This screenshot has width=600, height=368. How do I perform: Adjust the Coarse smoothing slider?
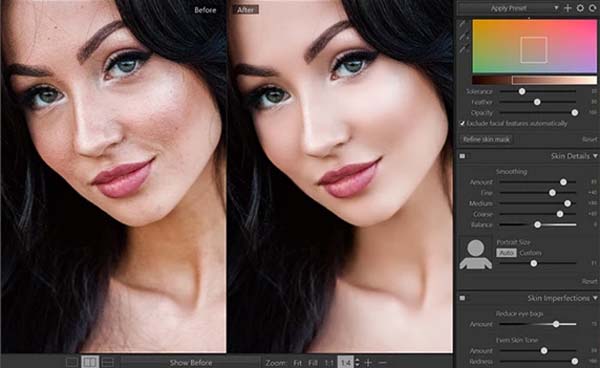click(x=560, y=214)
